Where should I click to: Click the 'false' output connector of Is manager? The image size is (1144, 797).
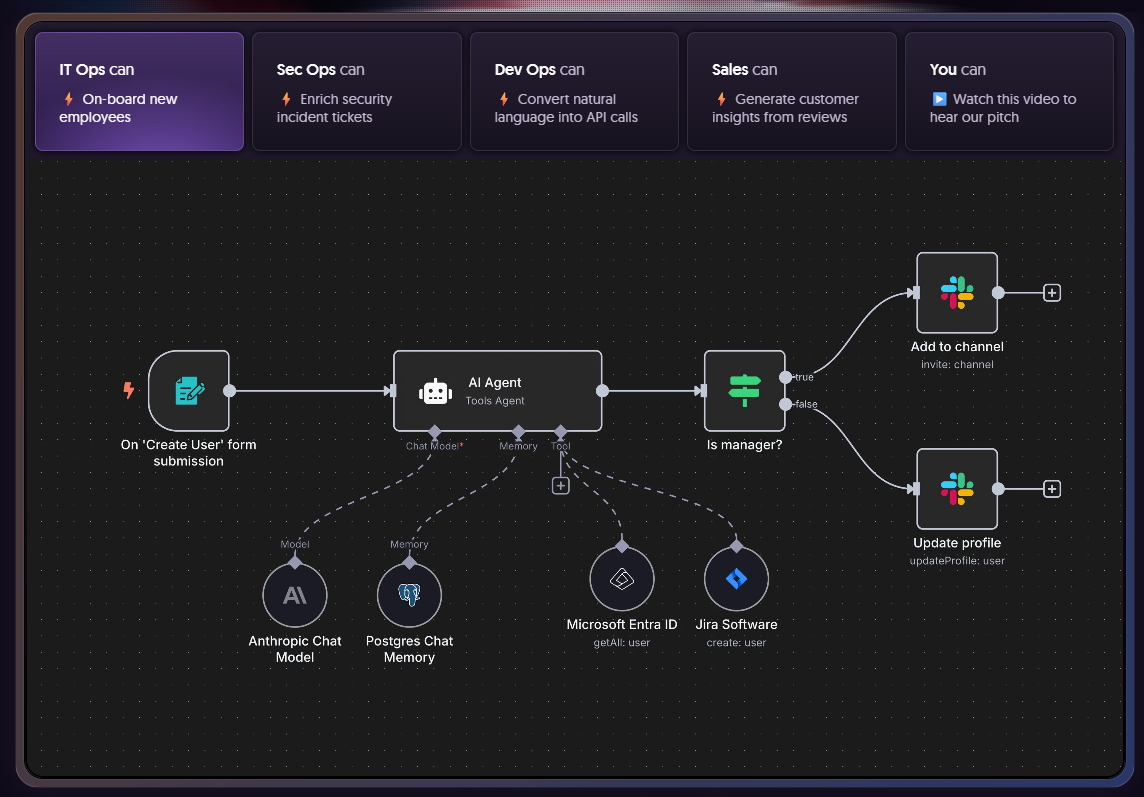pyautogui.click(x=786, y=404)
